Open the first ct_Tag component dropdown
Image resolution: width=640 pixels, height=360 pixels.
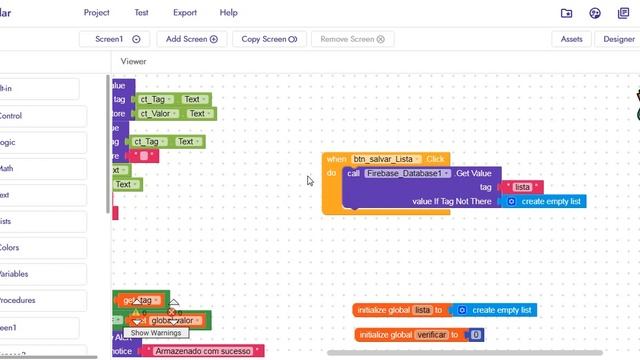point(156,99)
